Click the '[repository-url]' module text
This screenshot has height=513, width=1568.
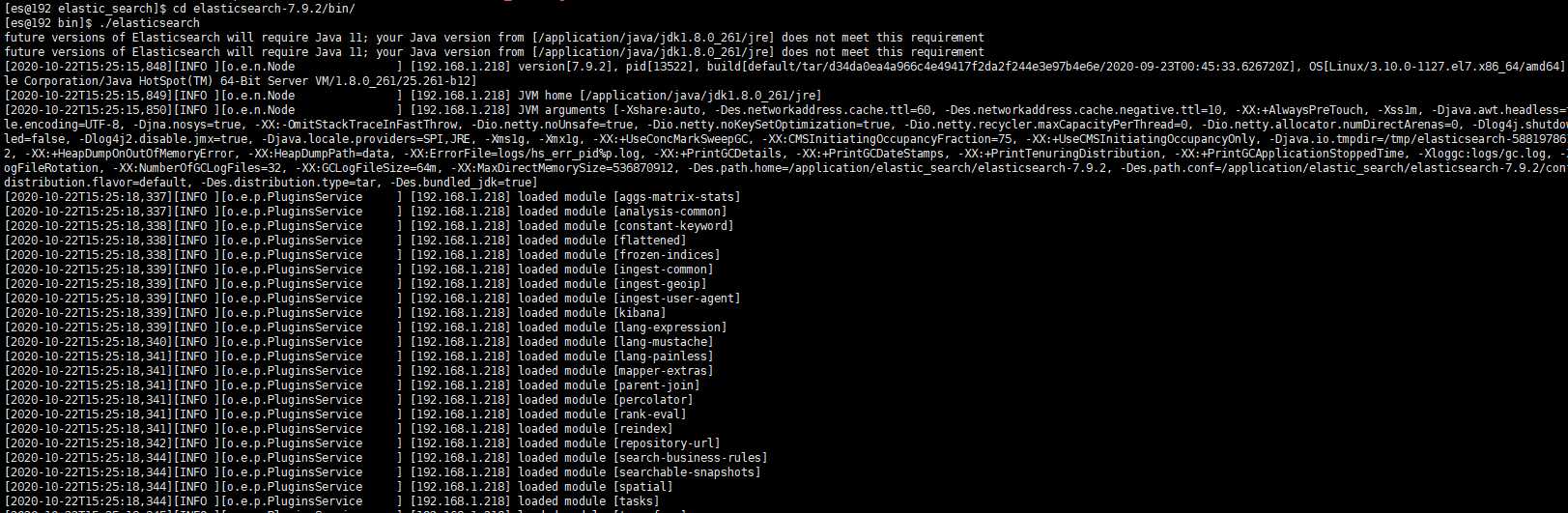point(667,443)
